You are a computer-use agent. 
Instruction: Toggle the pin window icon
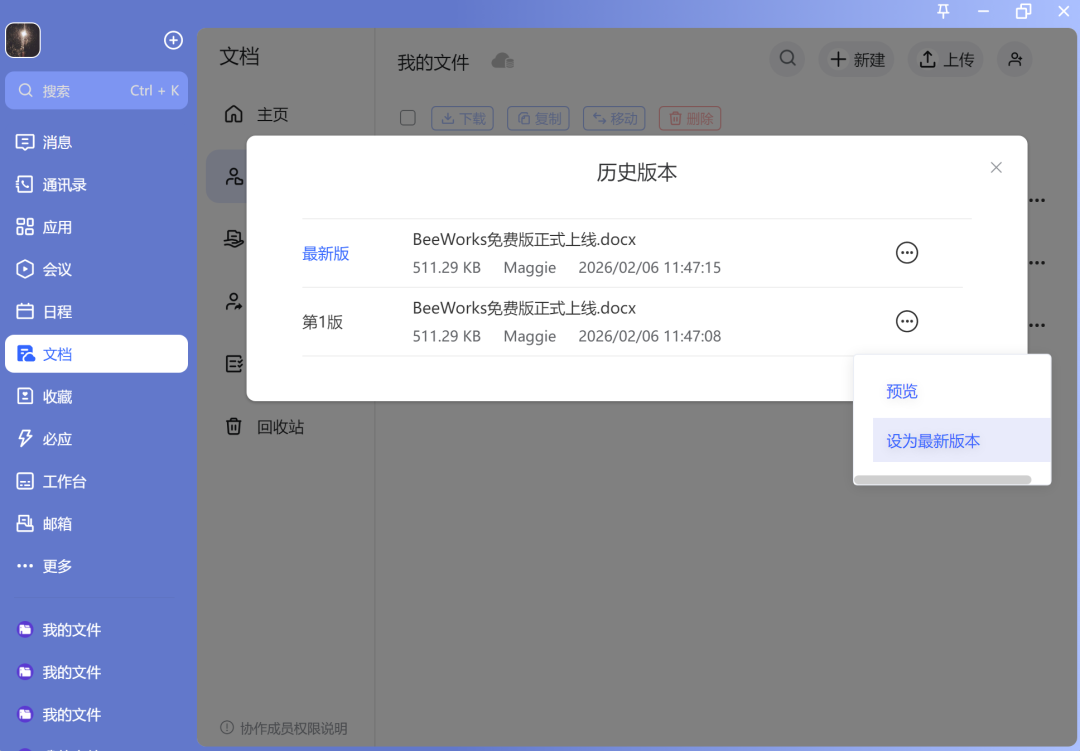(x=941, y=12)
